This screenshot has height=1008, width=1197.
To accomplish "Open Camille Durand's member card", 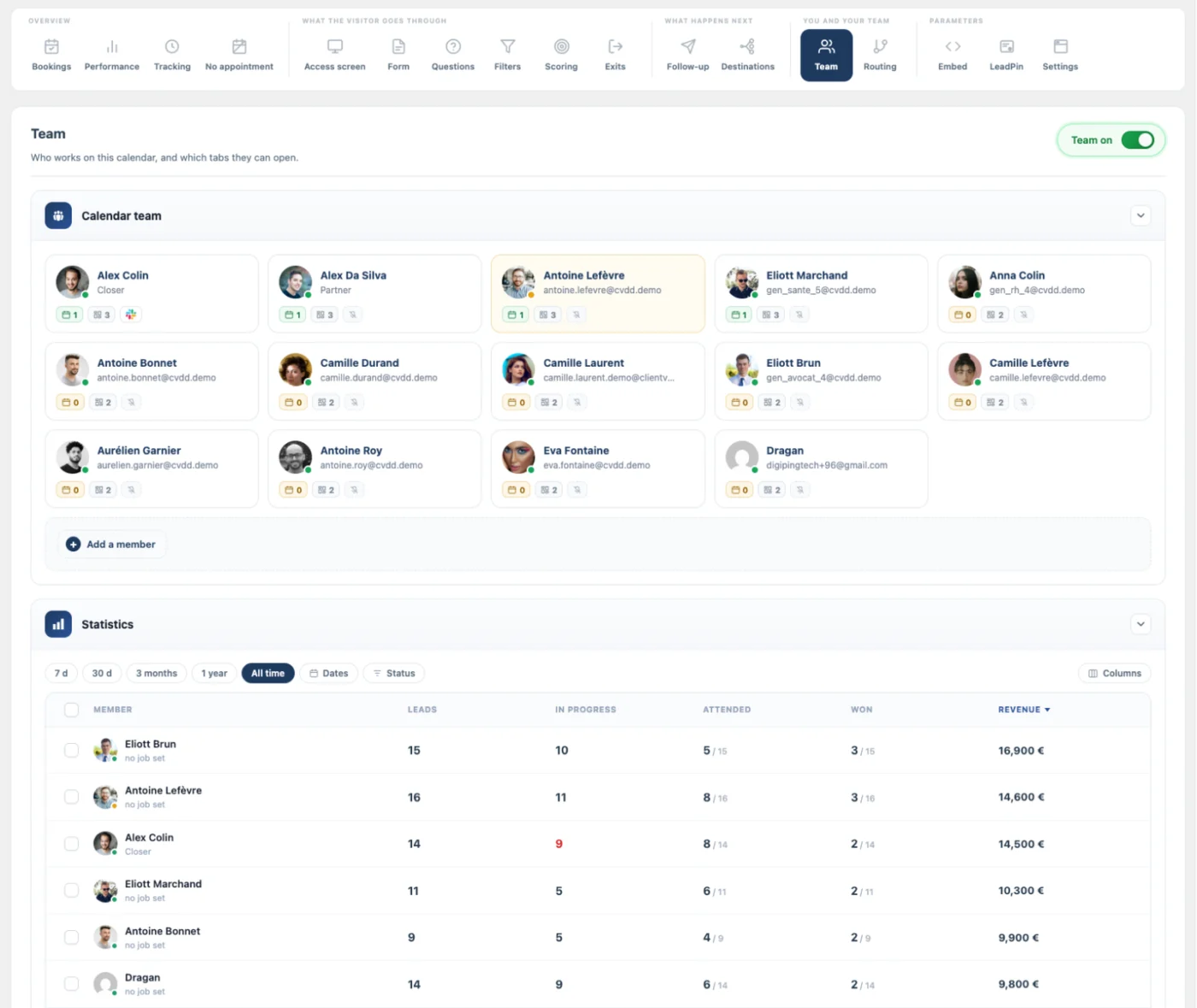I will [x=374, y=381].
